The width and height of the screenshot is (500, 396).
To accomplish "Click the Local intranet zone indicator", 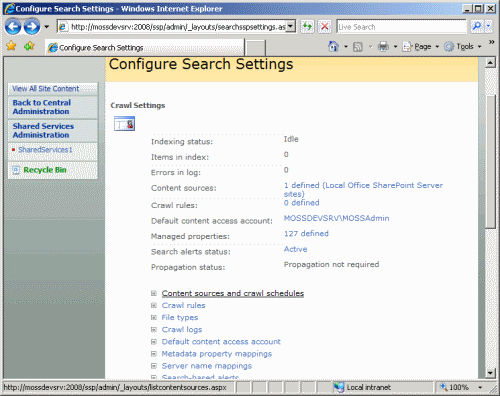I will click(362, 387).
